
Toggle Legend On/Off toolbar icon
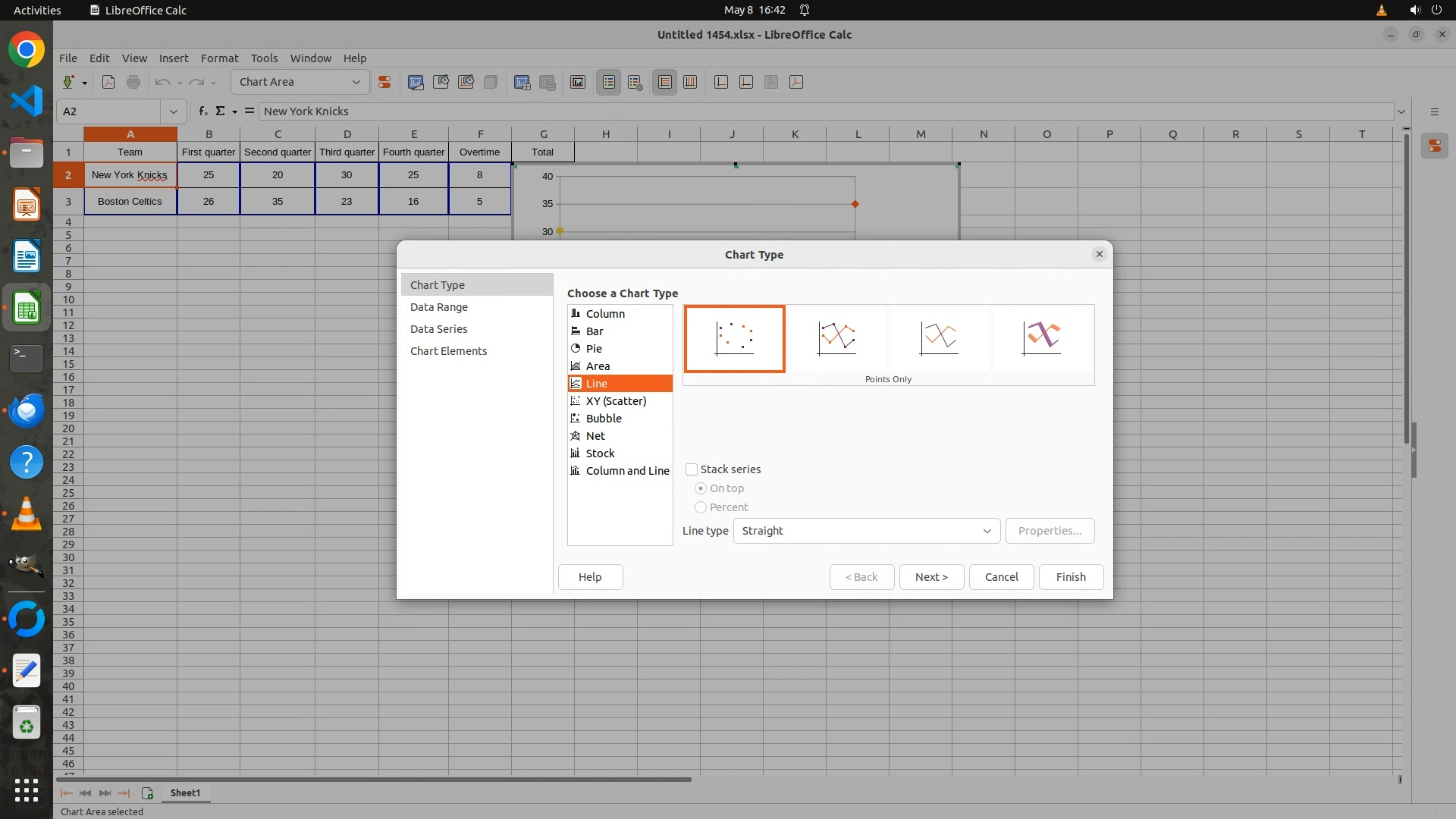[609, 82]
